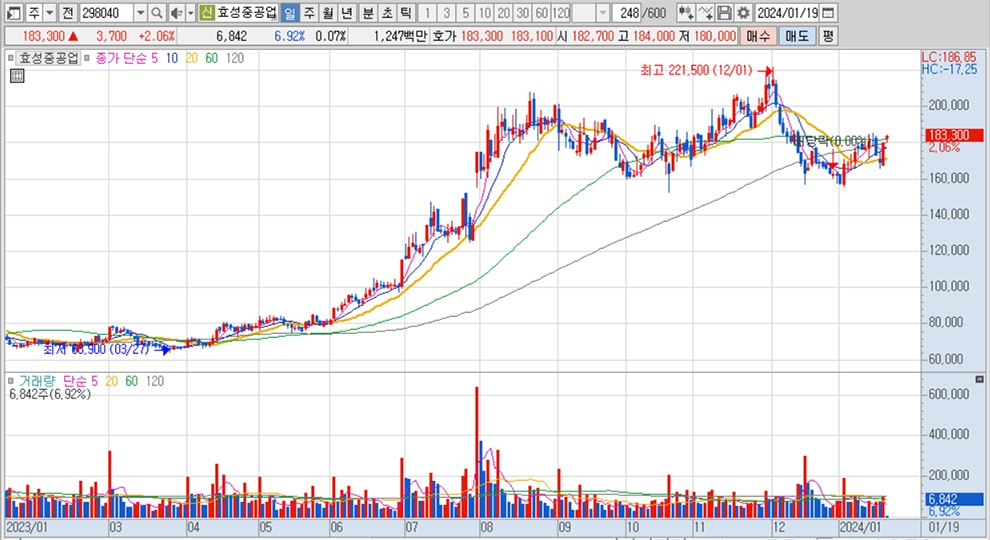Screen dimensions: 990x540
Task: Click the 호가 quote label
Action: (x=444, y=36)
